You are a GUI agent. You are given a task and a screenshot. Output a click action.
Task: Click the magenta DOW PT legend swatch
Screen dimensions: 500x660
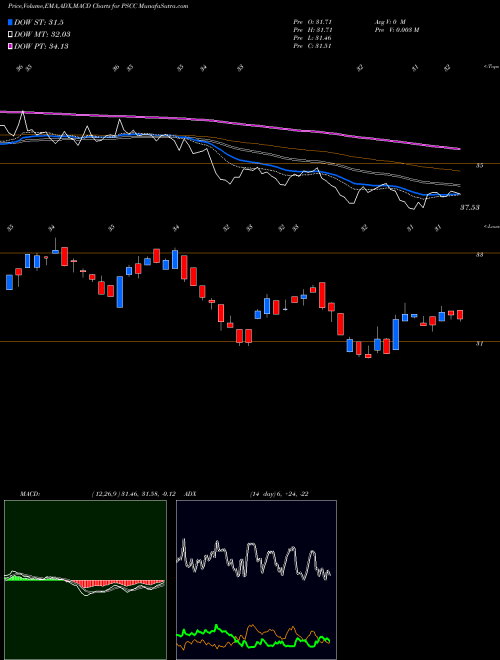11,46
